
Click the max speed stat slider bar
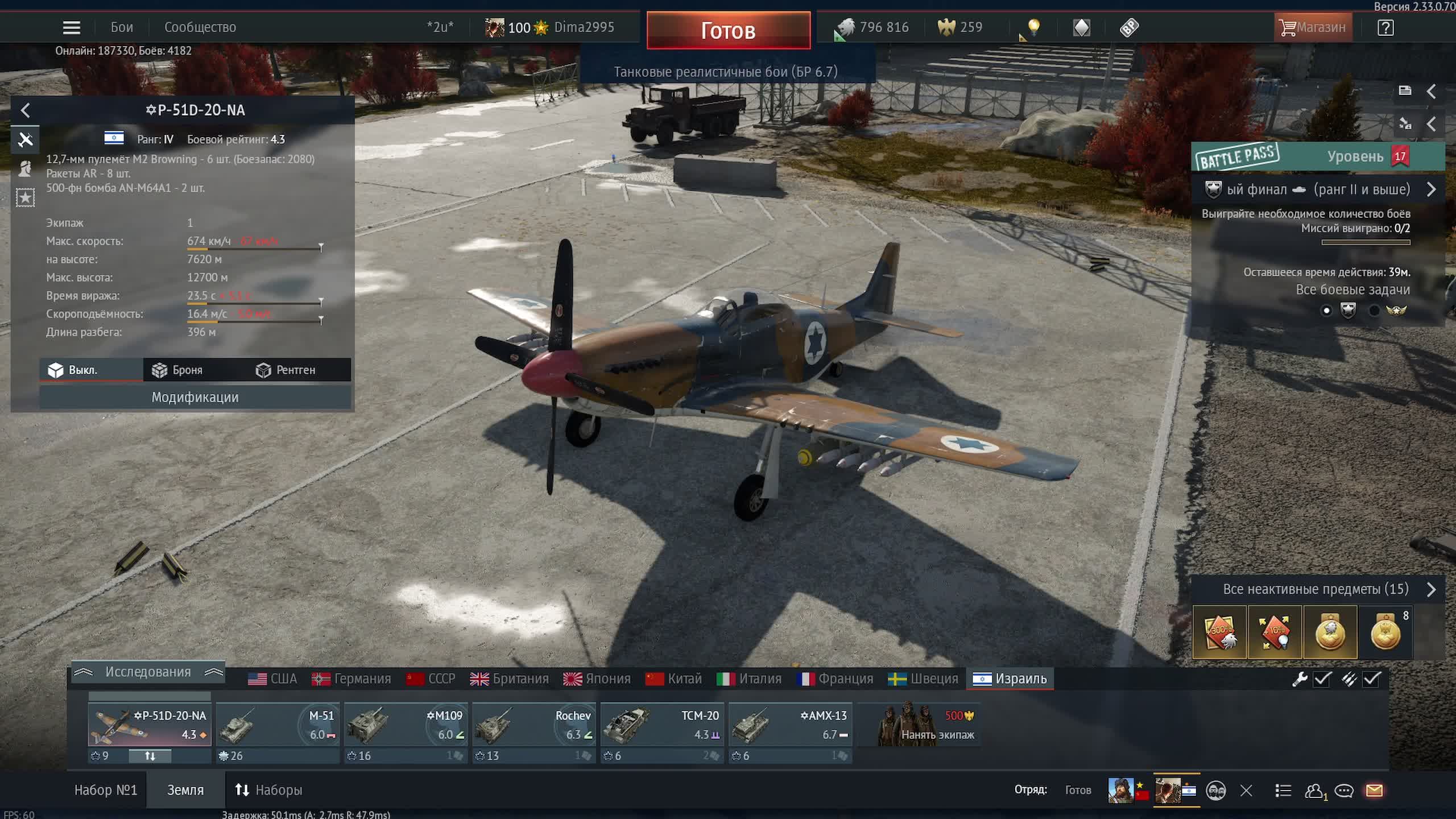click(x=254, y=249)
